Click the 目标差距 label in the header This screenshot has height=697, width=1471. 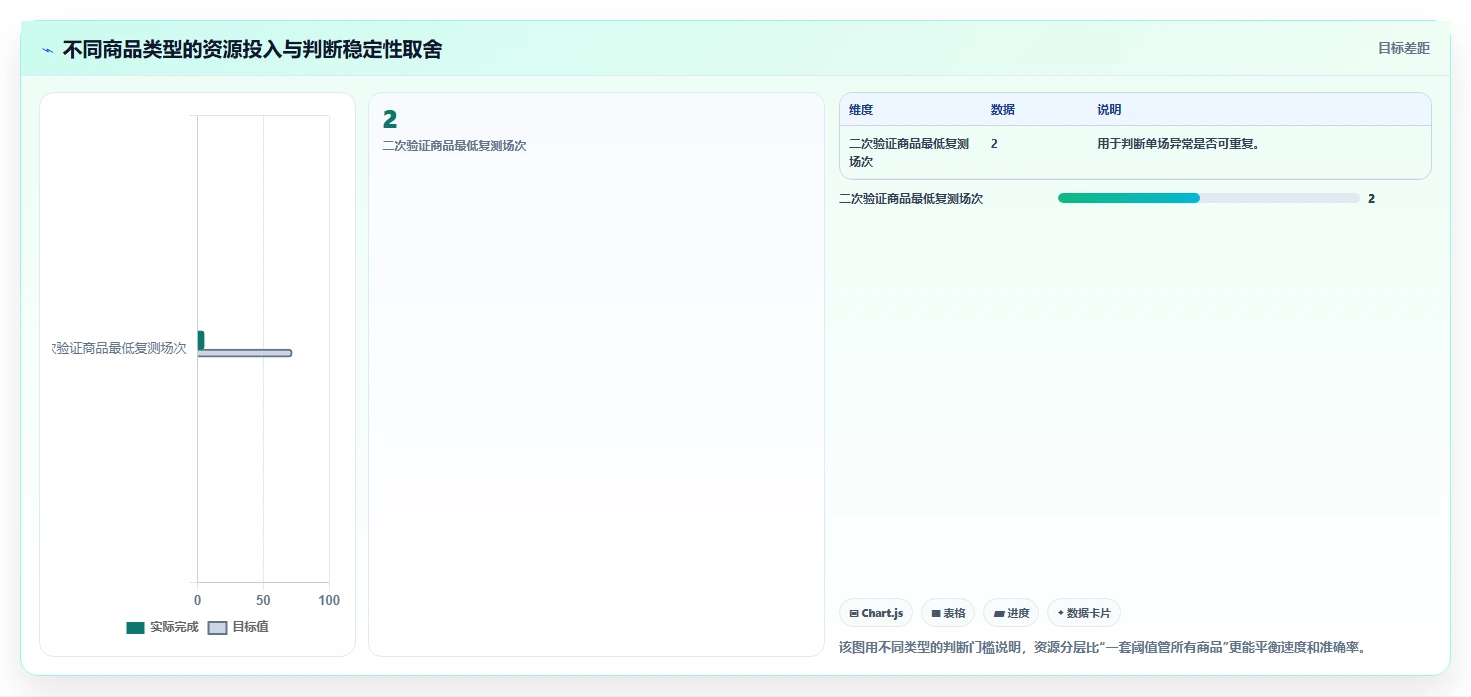[x=1404, y=48]
